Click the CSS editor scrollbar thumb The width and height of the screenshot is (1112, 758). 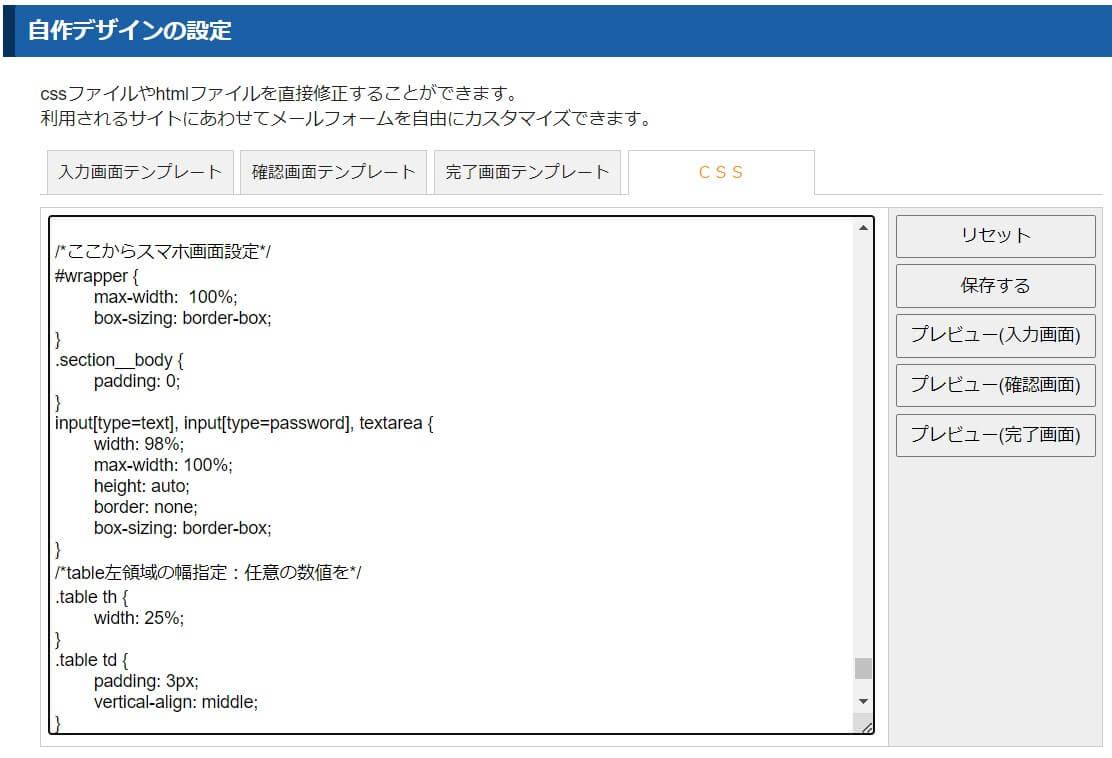pos(863,668)
